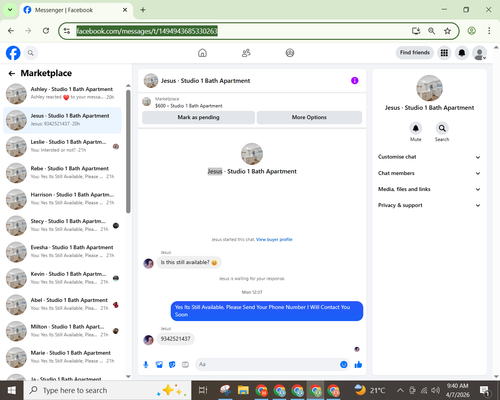Open the Chrome tab search dropdown arrow
Screen dimensions: 500x400
(x=10, y=10)
